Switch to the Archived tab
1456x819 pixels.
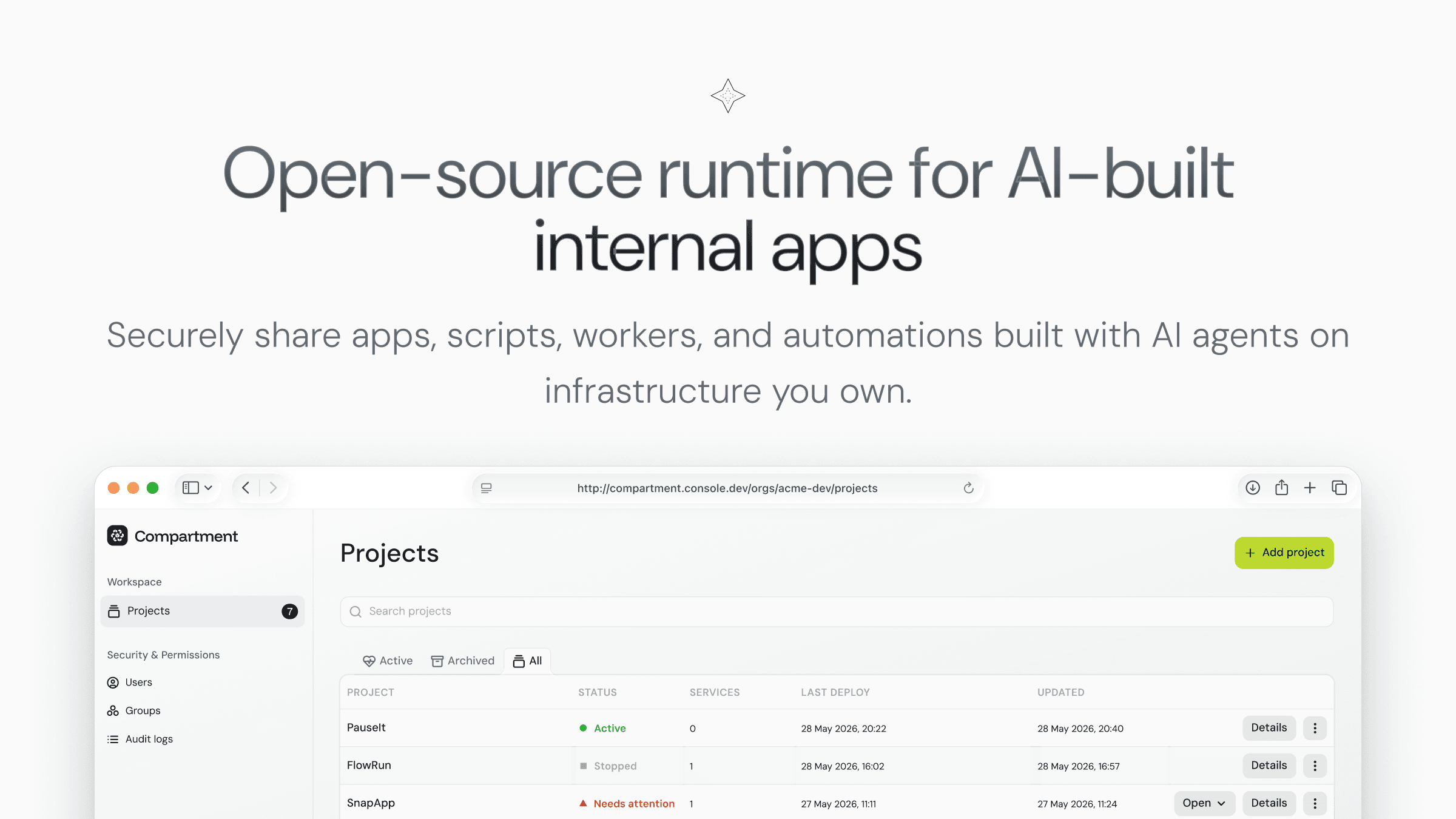(463, 661)
